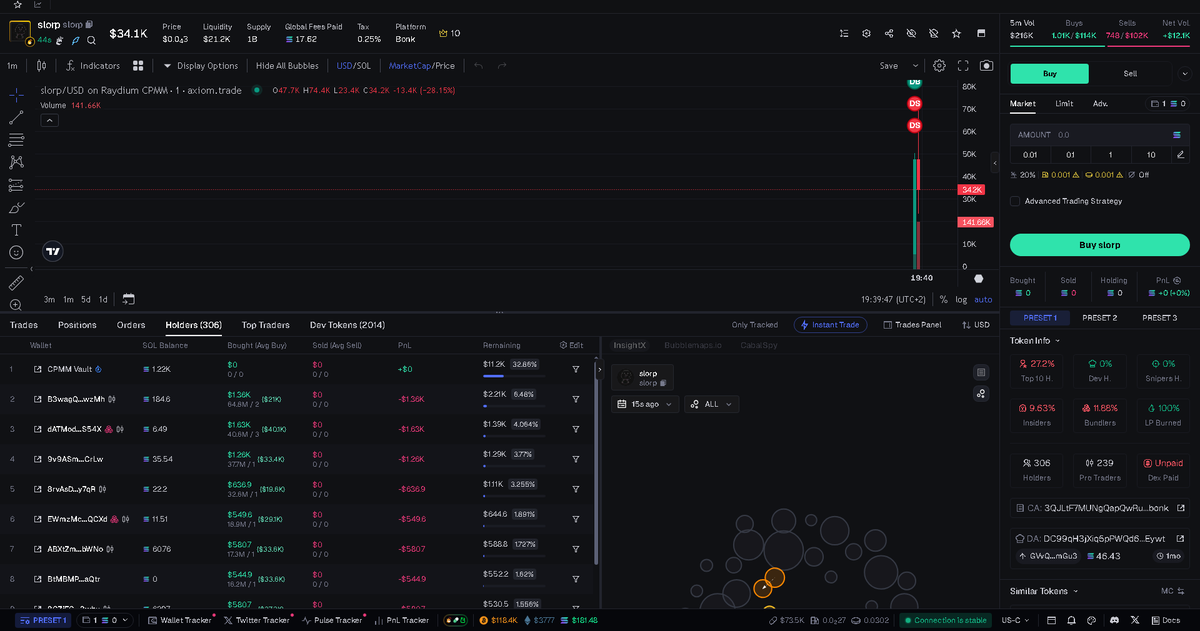Switch holders currency with USD toggle
The height and width of the screenshot is (631, 1200).
click(975, 325)
